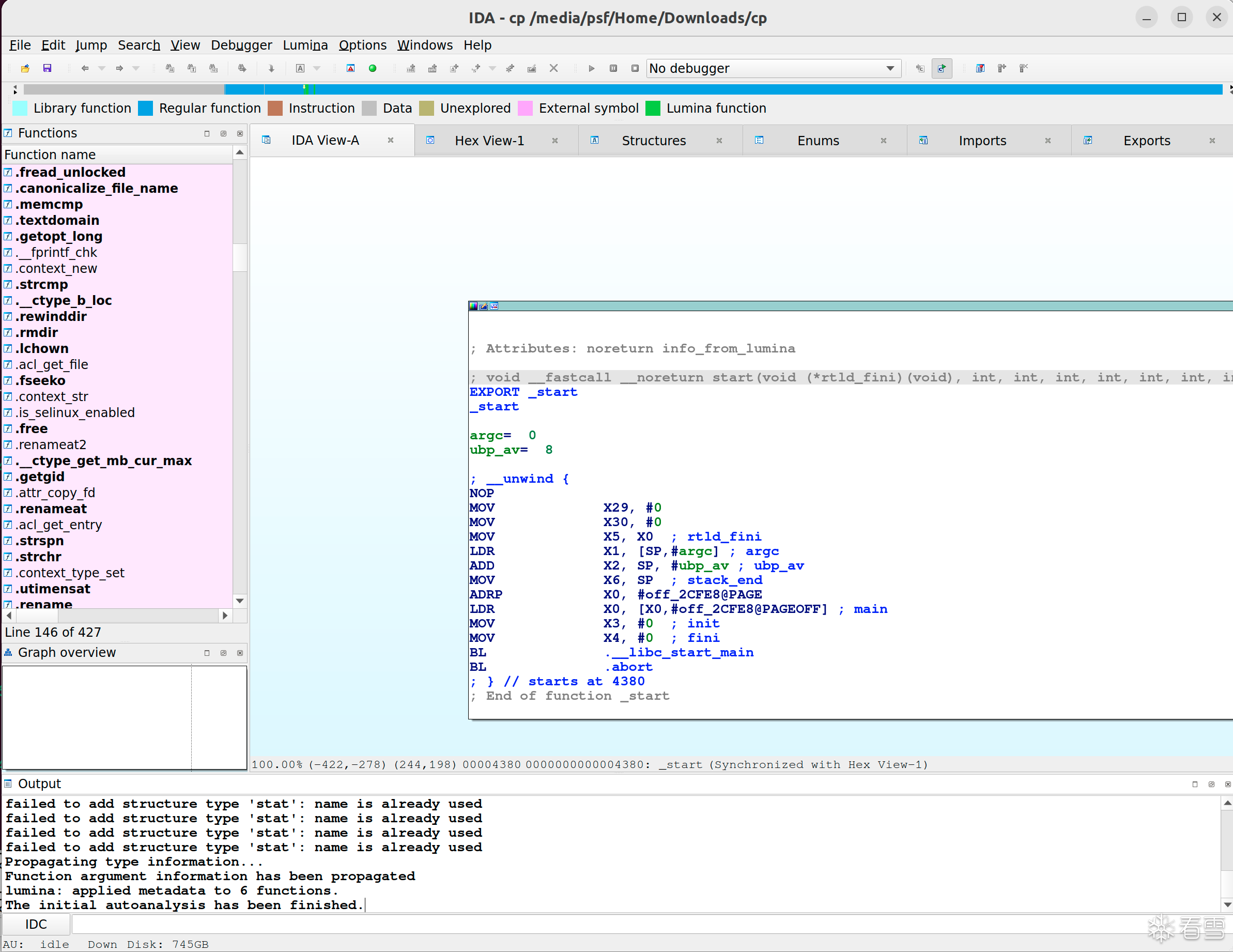This screenshot has width=1233, height=952.
Task: Click the save database floppy icon
Action: 47,68
